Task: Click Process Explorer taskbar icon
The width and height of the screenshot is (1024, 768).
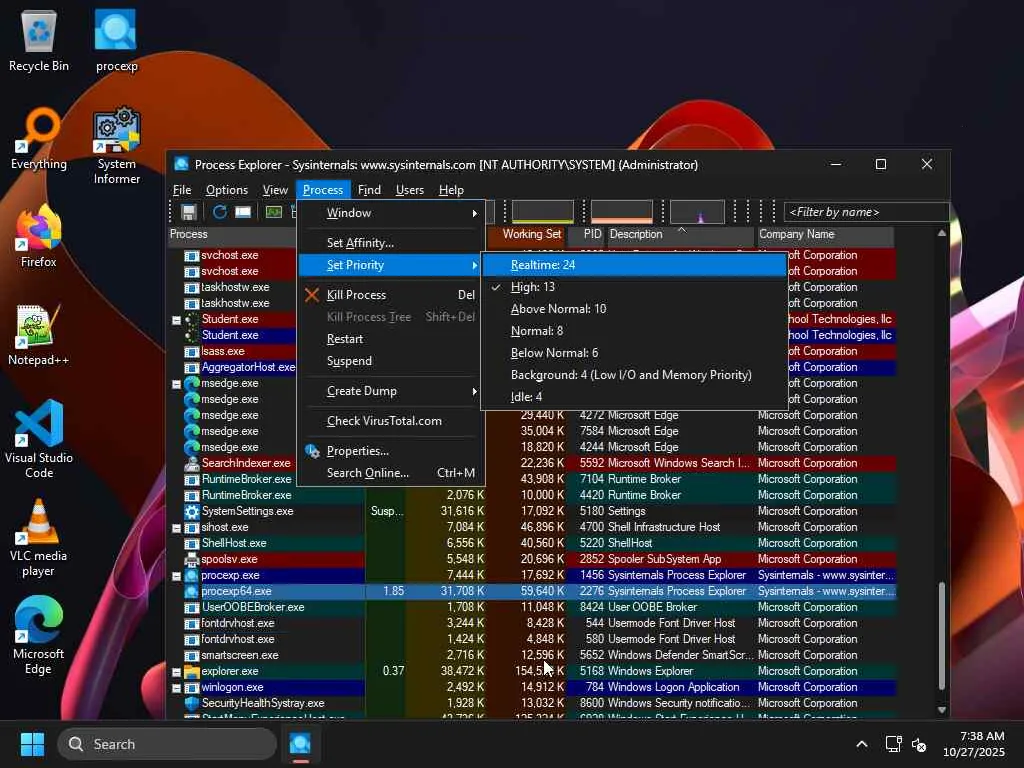Action: (300, 744)
